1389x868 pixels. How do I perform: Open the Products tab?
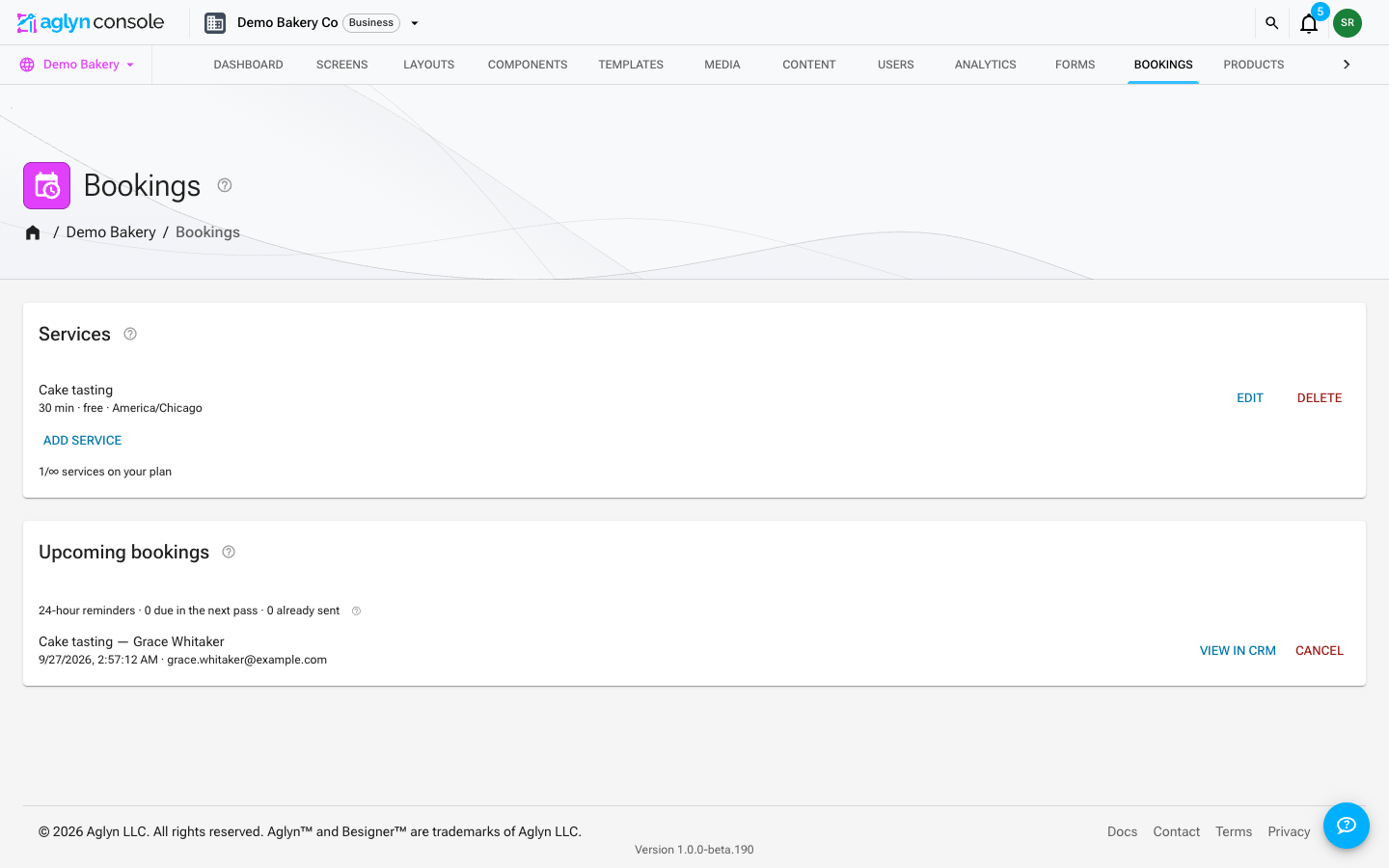[1254, 65]
